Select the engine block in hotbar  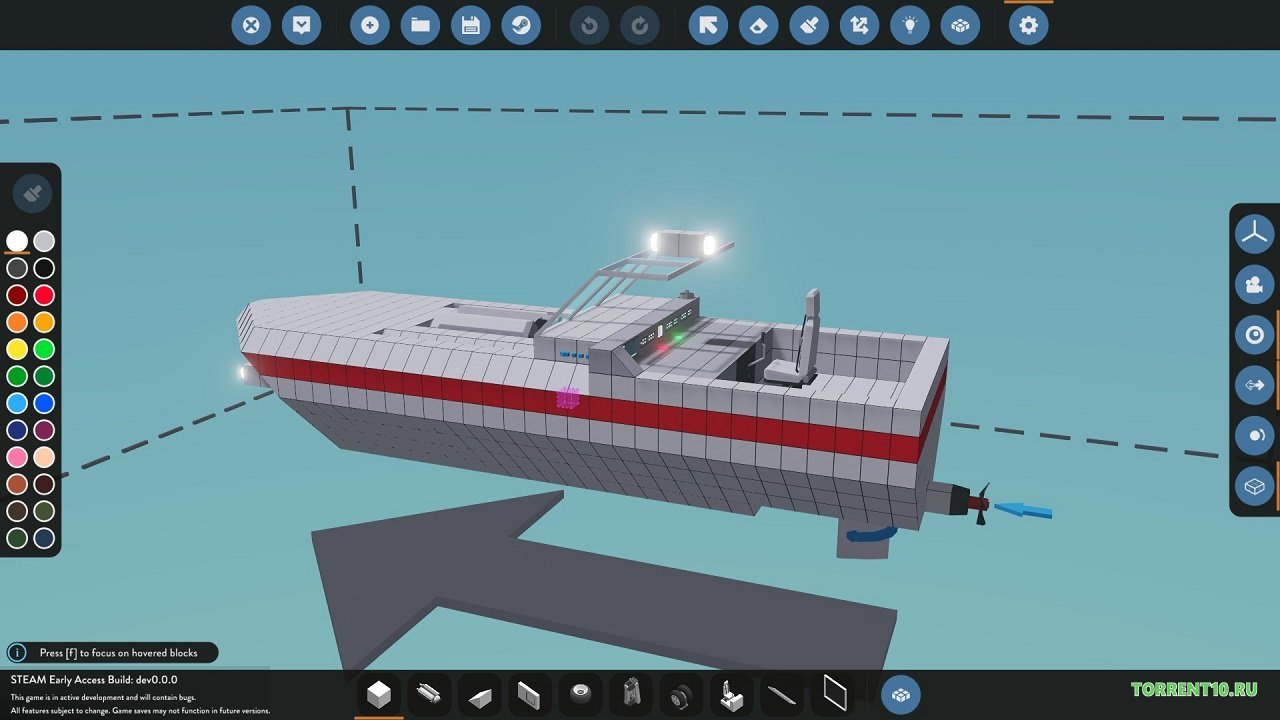pyautogui.click(x=631, y=693)
